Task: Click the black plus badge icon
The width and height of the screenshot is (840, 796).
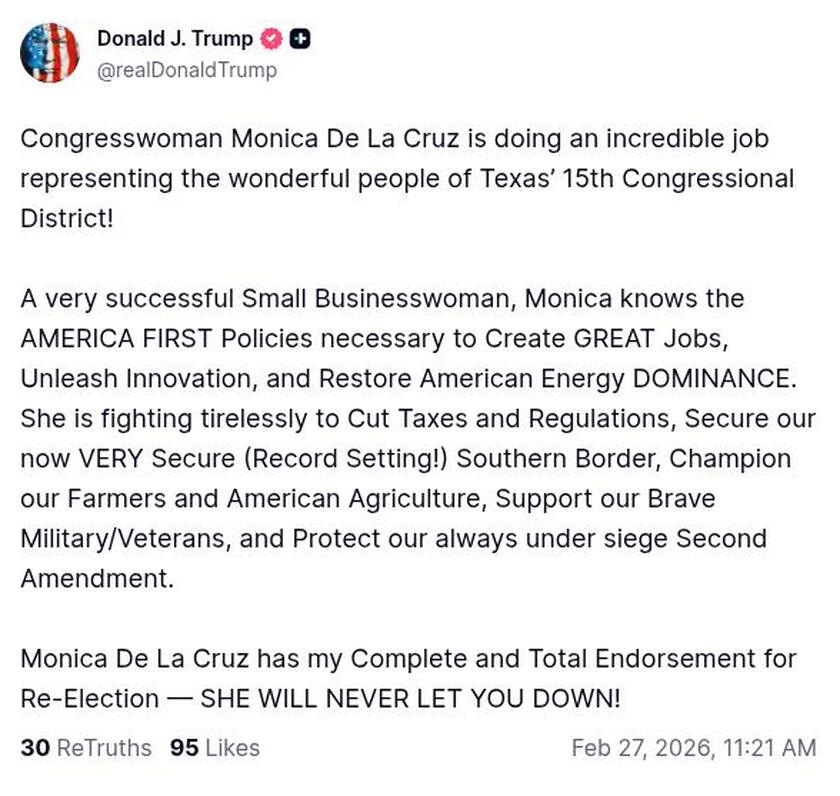Action: tap(299, 39)
